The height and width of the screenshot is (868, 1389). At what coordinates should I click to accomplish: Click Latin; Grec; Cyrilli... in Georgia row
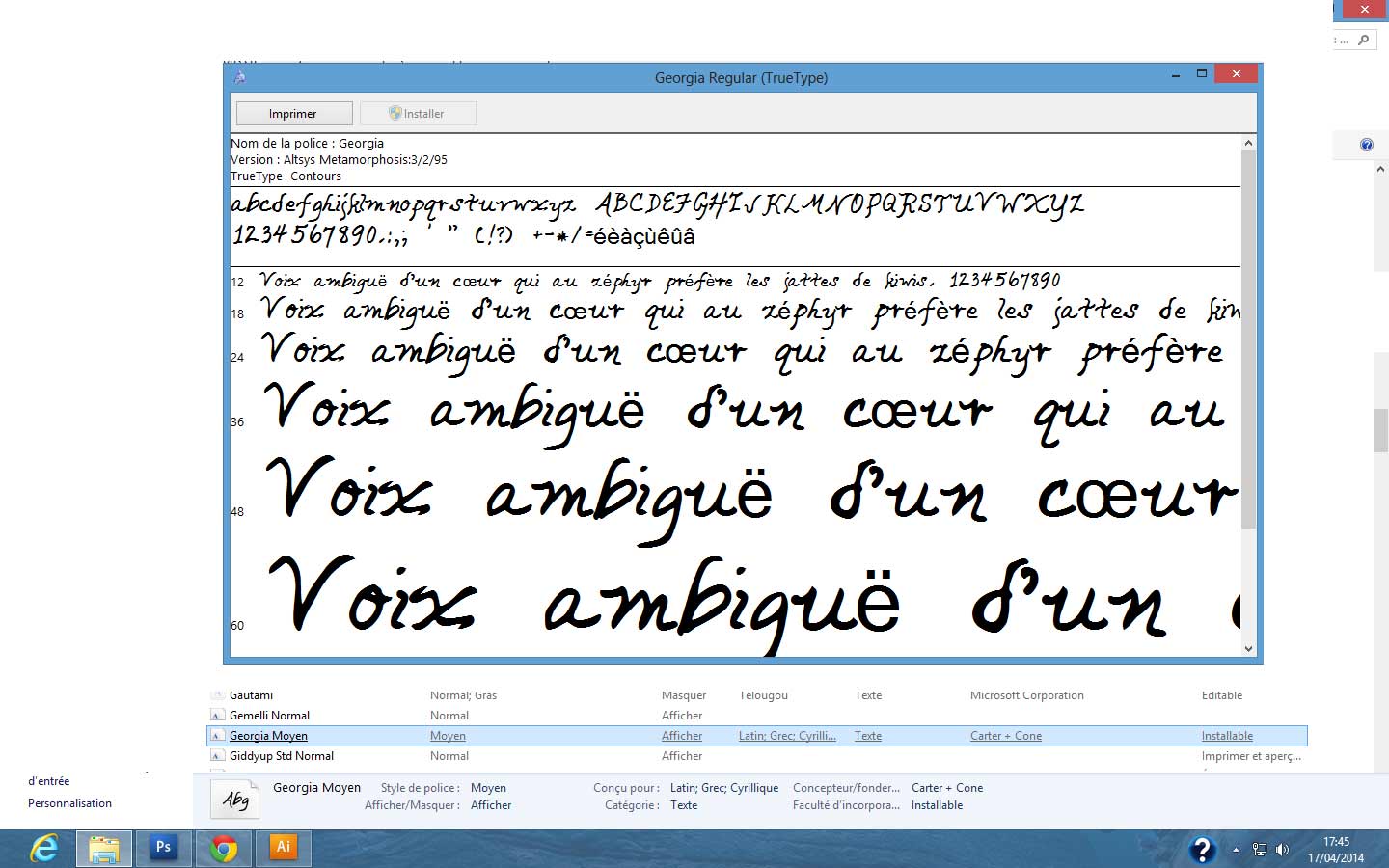coord(787,736)
